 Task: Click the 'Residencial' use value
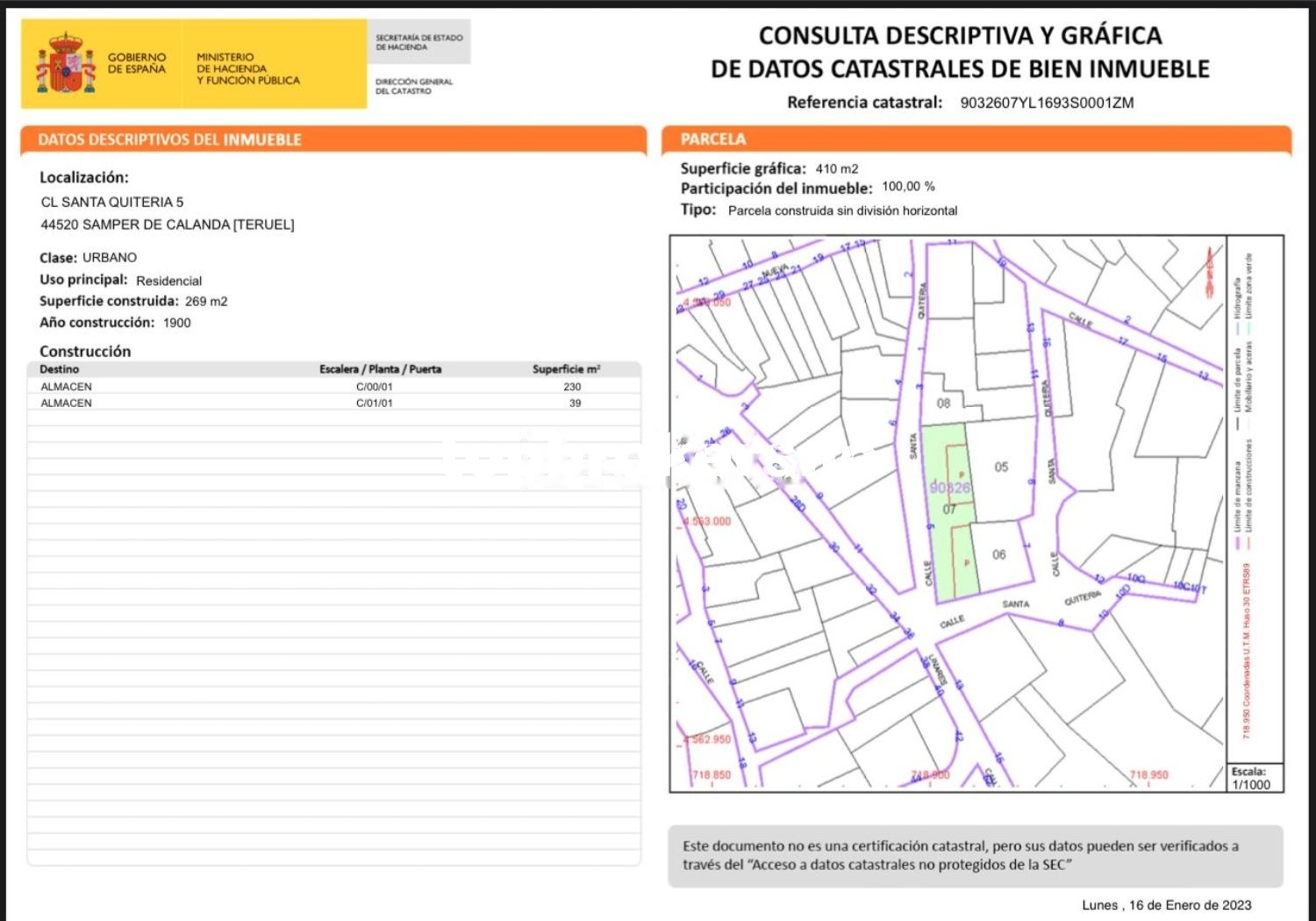tap(169, 281)
